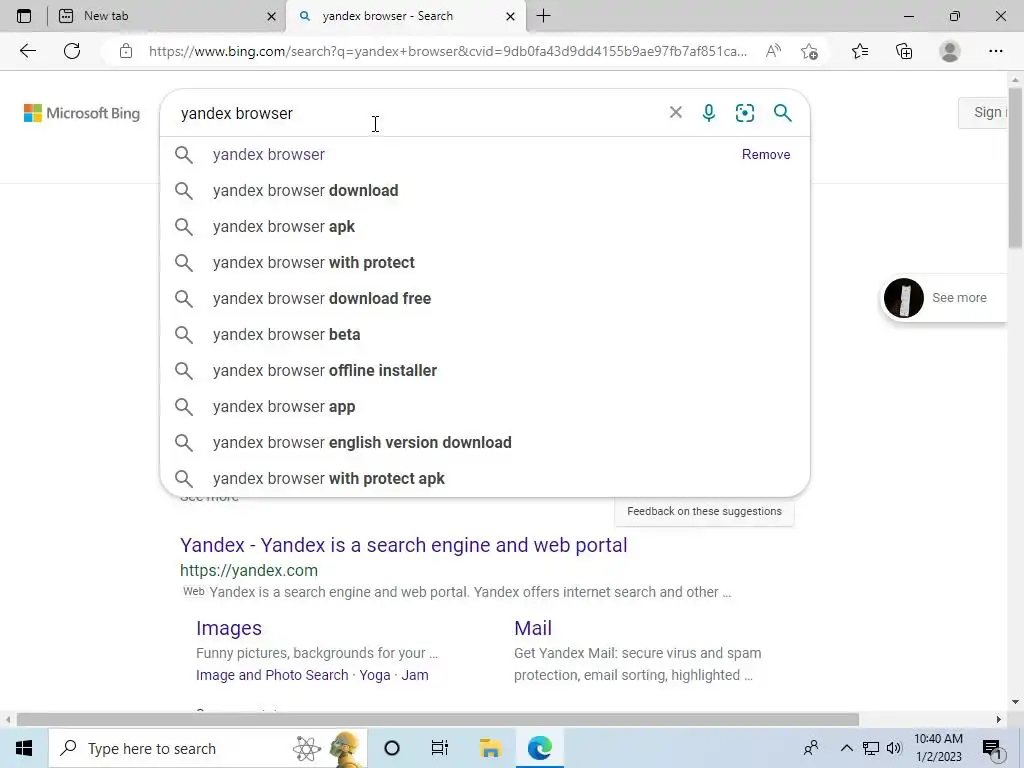This screenshot has height=768, width=1024.
Task: Open Image and Photo Search link
Action: coord(272,675)
